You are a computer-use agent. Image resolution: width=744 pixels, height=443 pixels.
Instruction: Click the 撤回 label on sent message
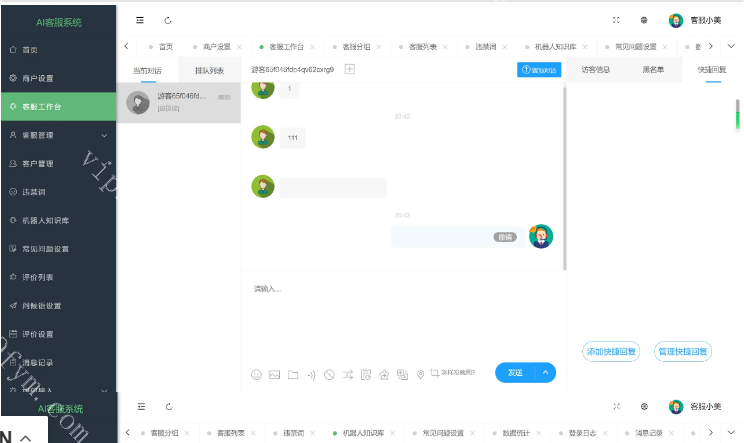point(505,237)
